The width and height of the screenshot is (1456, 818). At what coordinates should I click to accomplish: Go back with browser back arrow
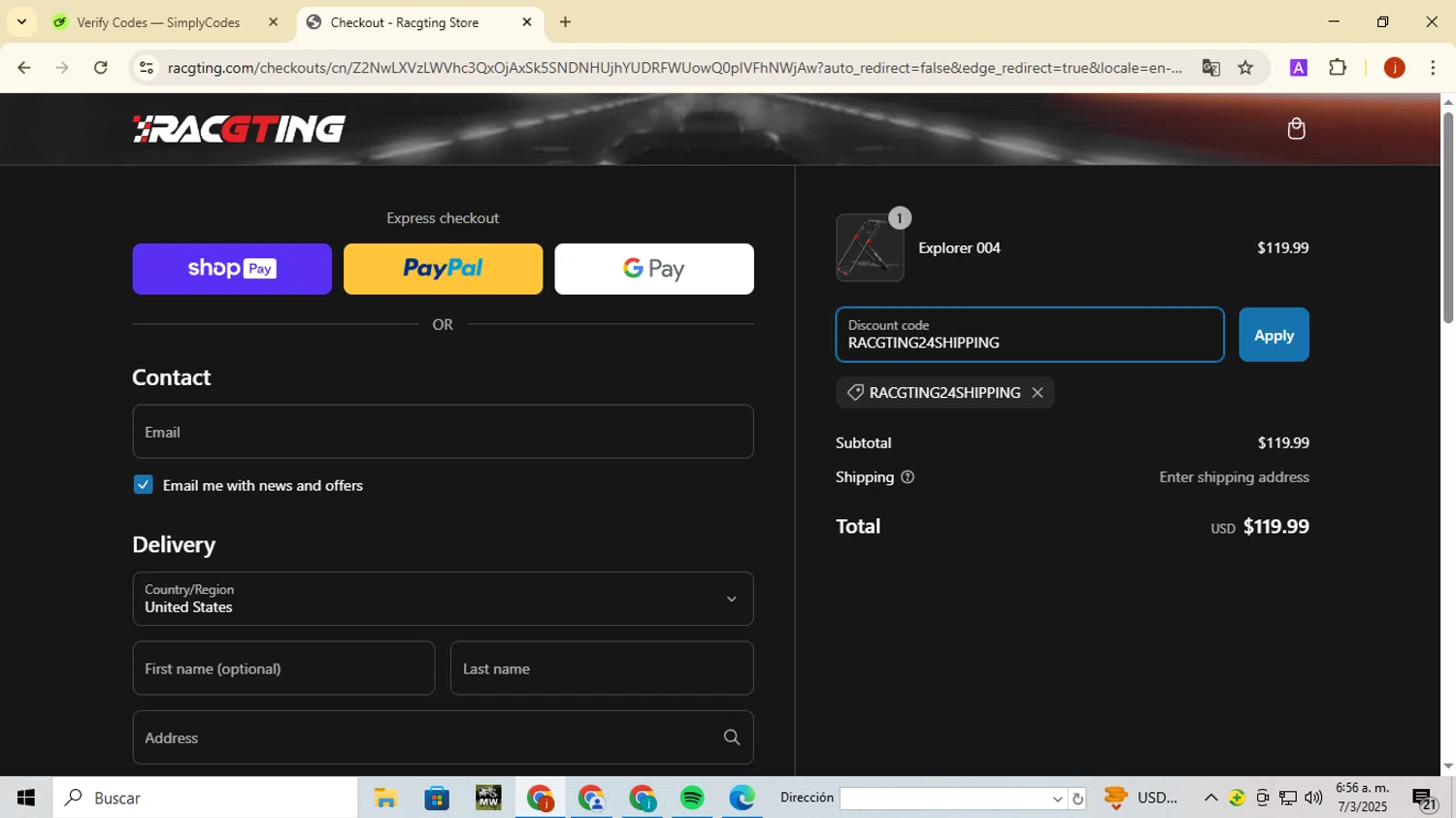coord(24,68)
